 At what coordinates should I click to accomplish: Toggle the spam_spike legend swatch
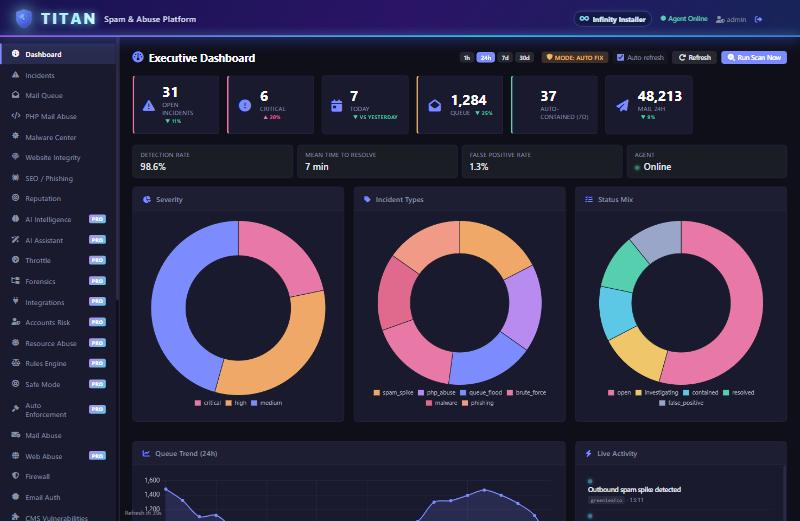click(x=377, y=392)
